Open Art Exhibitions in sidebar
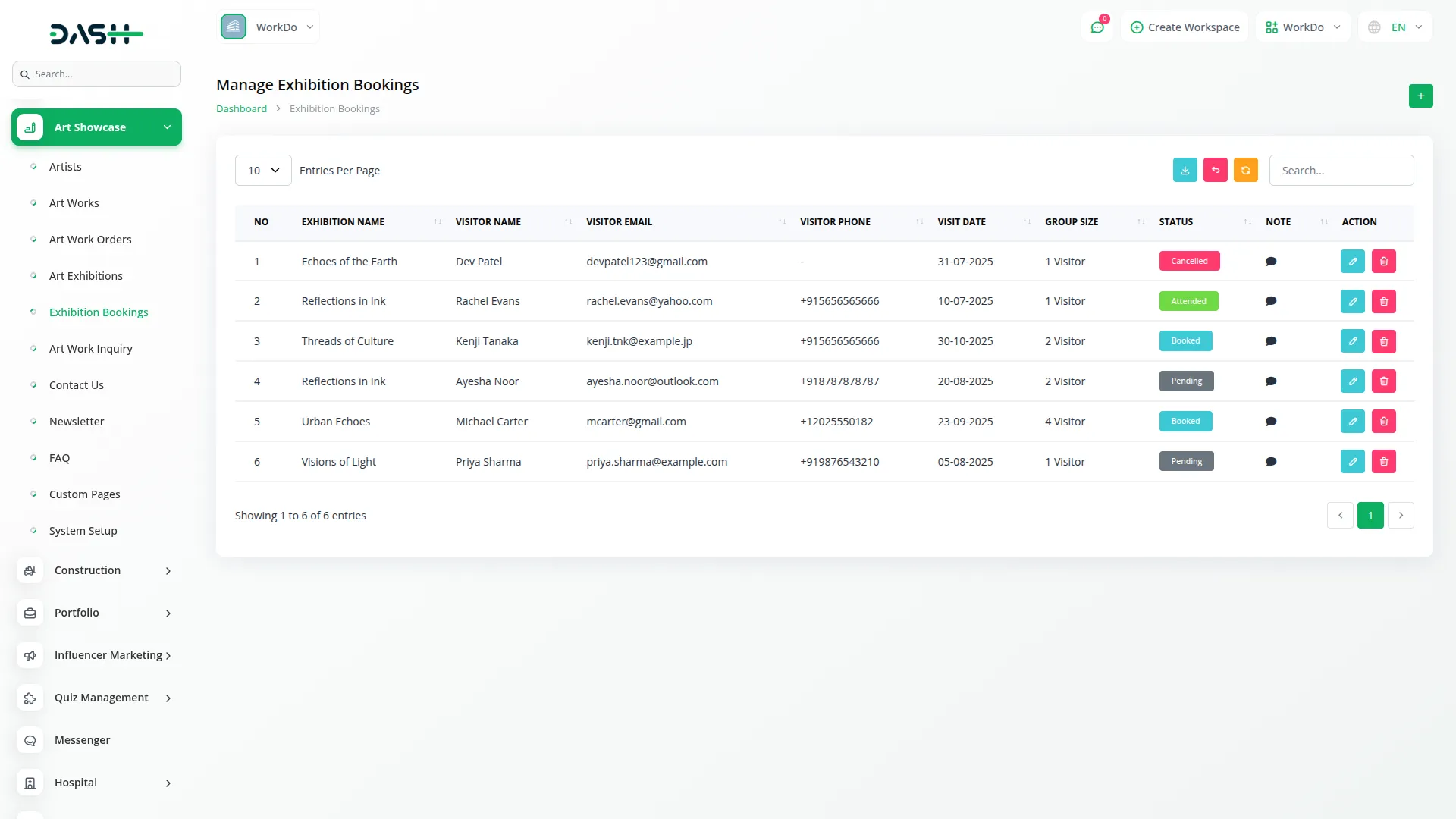The image size is (1456, 819). [86, 276]
